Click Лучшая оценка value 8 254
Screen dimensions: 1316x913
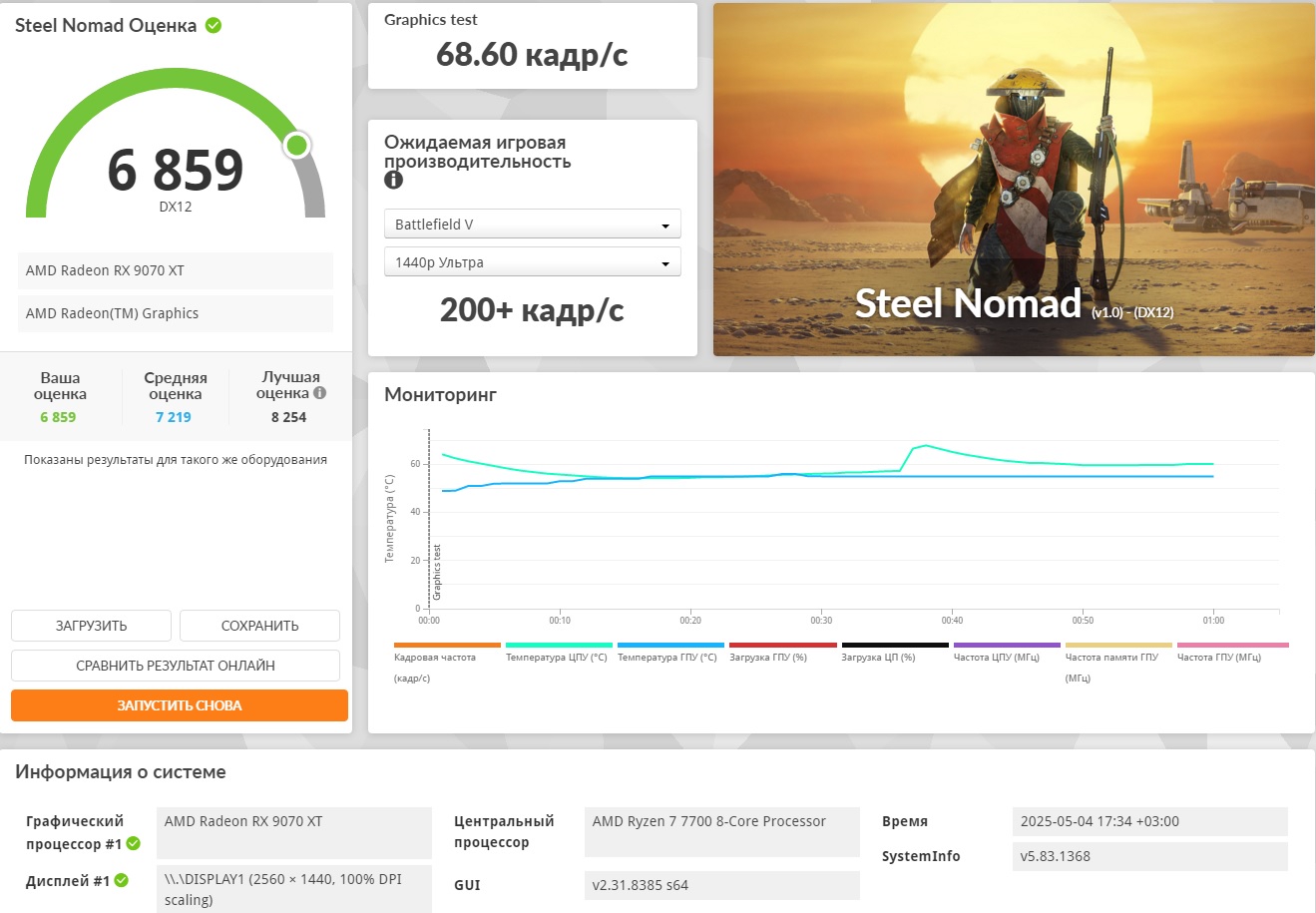click(288, 417)
